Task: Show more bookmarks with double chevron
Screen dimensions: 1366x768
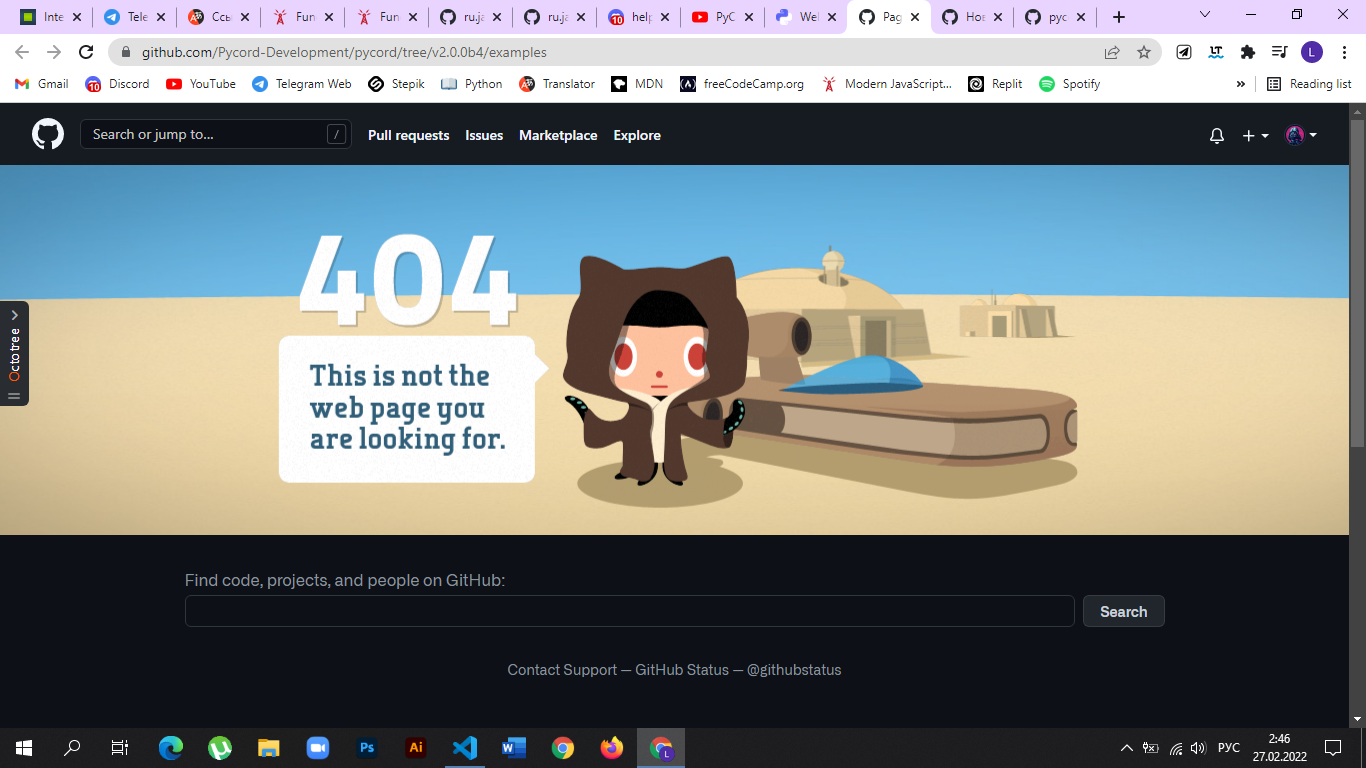Action: 1241,84
